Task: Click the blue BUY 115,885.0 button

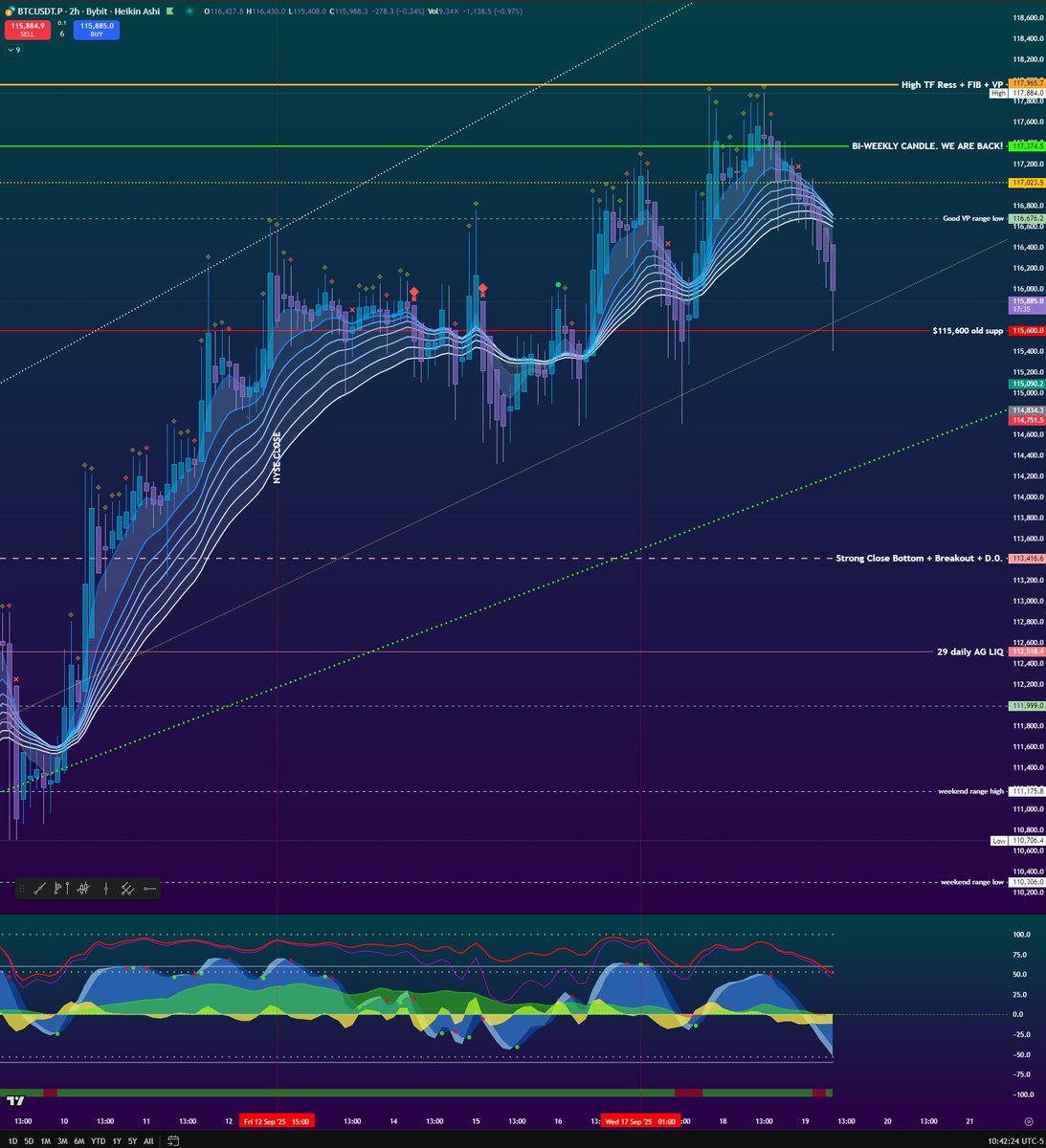Action: click(x=96, y=31)
